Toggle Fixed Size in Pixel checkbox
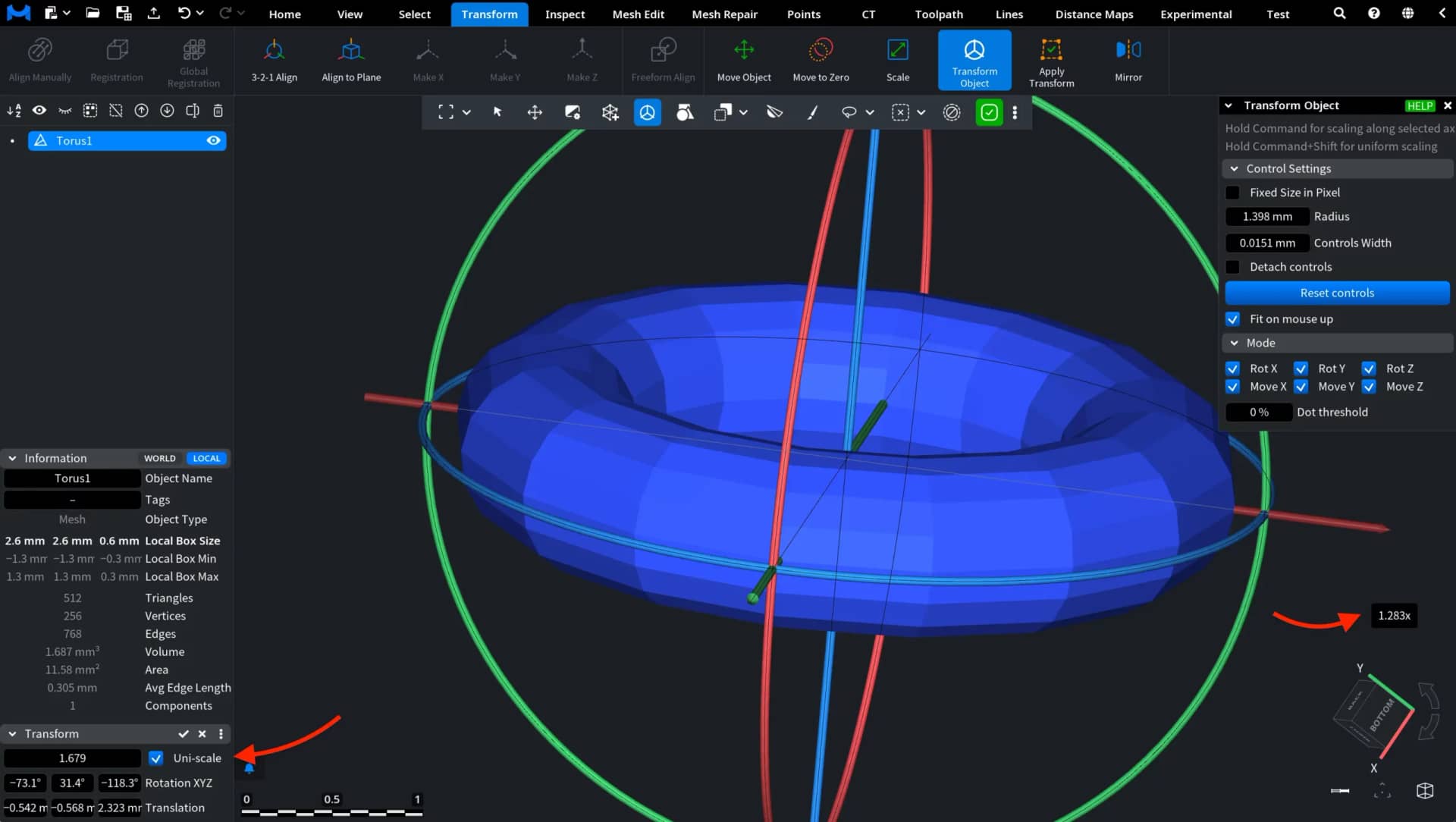The width and height of the screenshot is (1456, 822). [x=1233, y=193]
